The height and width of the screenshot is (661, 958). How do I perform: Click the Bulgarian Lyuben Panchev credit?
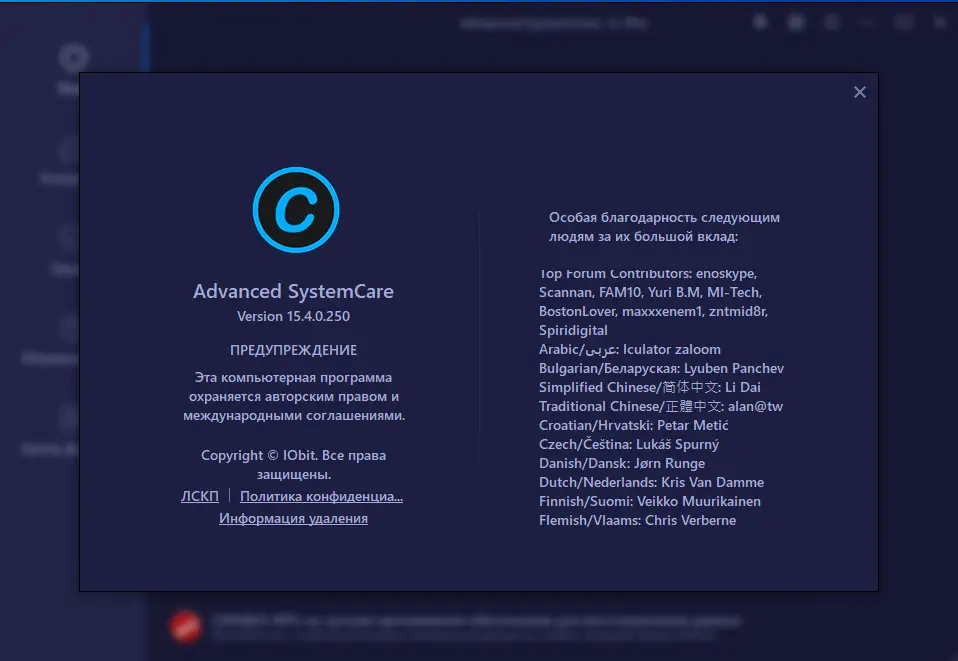point(661,368)
